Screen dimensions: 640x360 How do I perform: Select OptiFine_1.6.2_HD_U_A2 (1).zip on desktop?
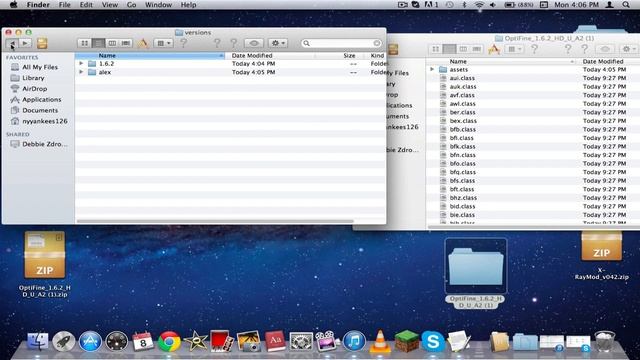(x=44, y=264)
